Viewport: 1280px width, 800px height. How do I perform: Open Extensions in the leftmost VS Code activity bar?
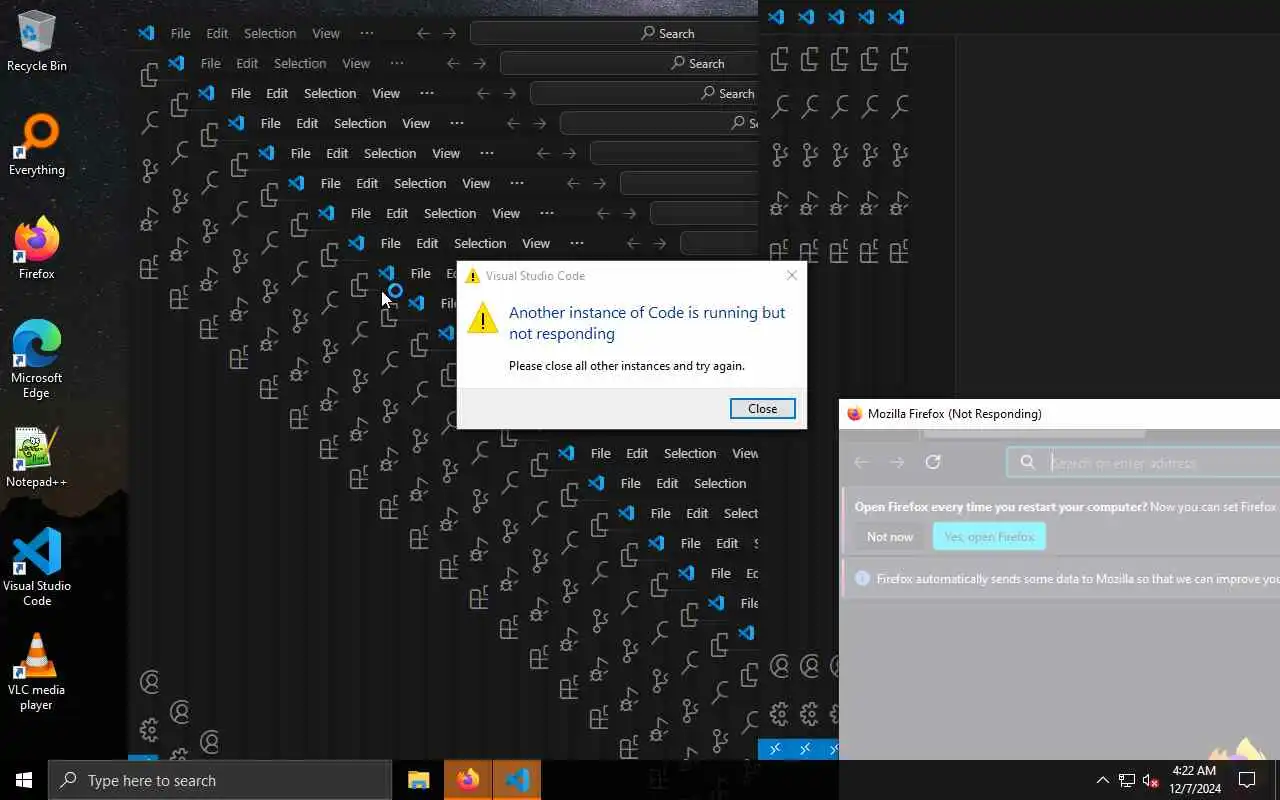(149, 268)
